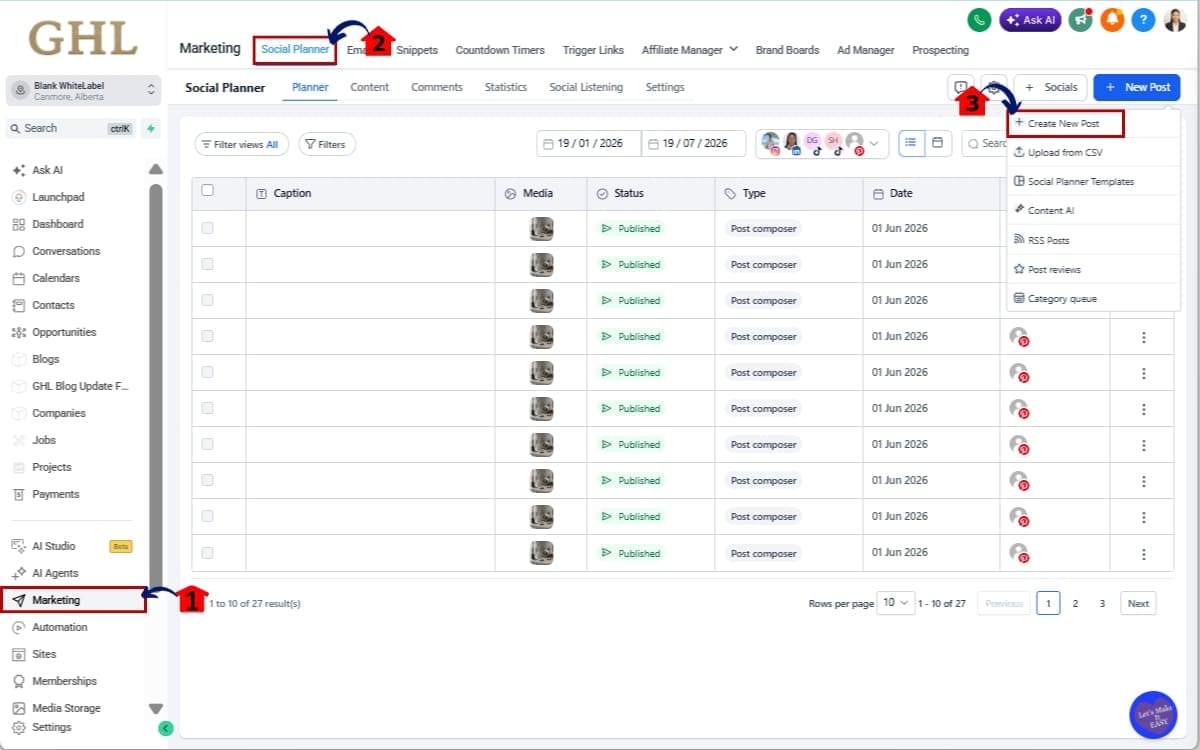Check the first post row checkbox
Viewport: 1200px width, 750px height.
[208, 228]
